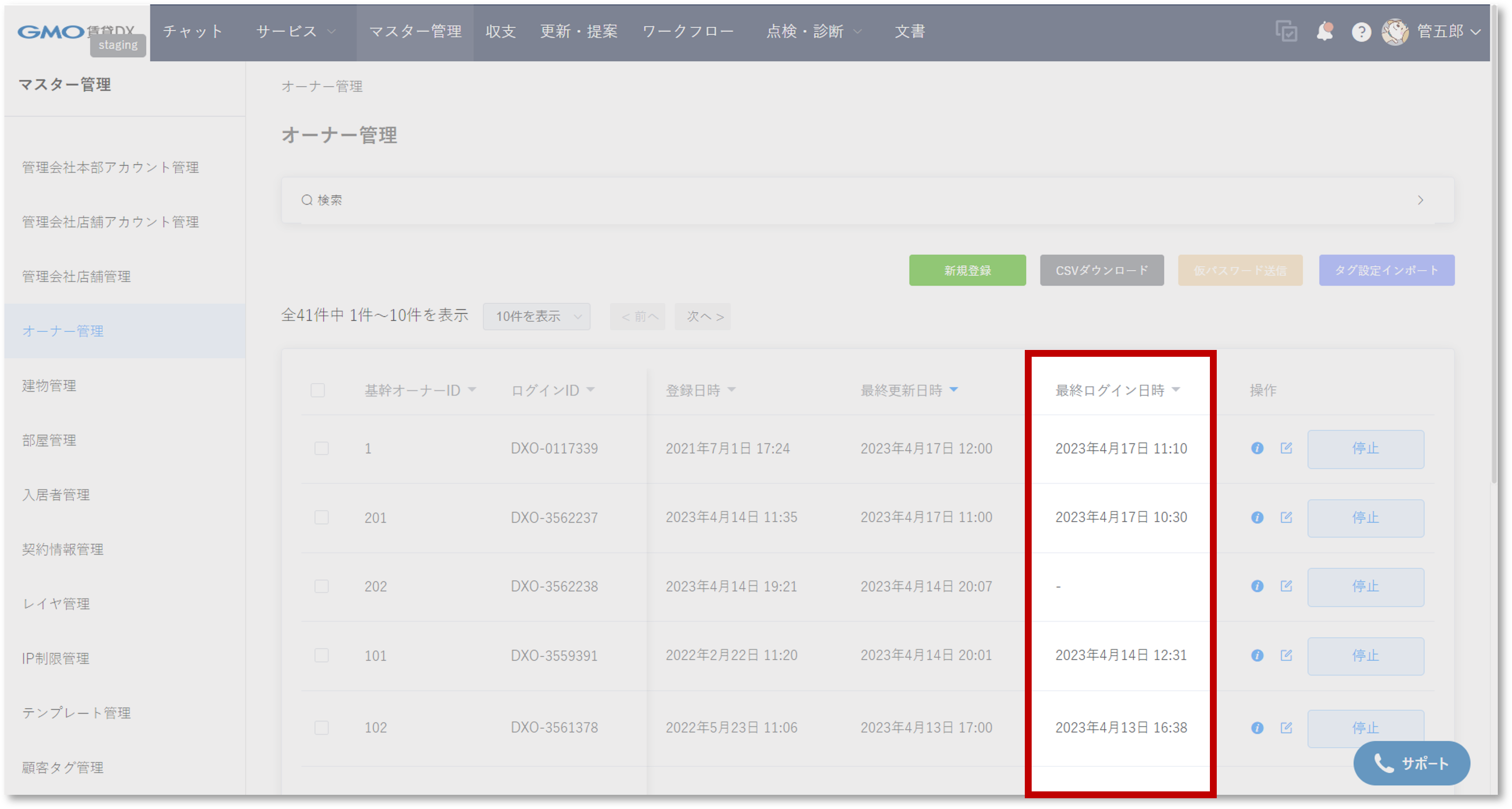Click the CSVダウンロード button
Image resolution: width=1512 pixels, height=809 pixels.
[x=1101, y=271]
